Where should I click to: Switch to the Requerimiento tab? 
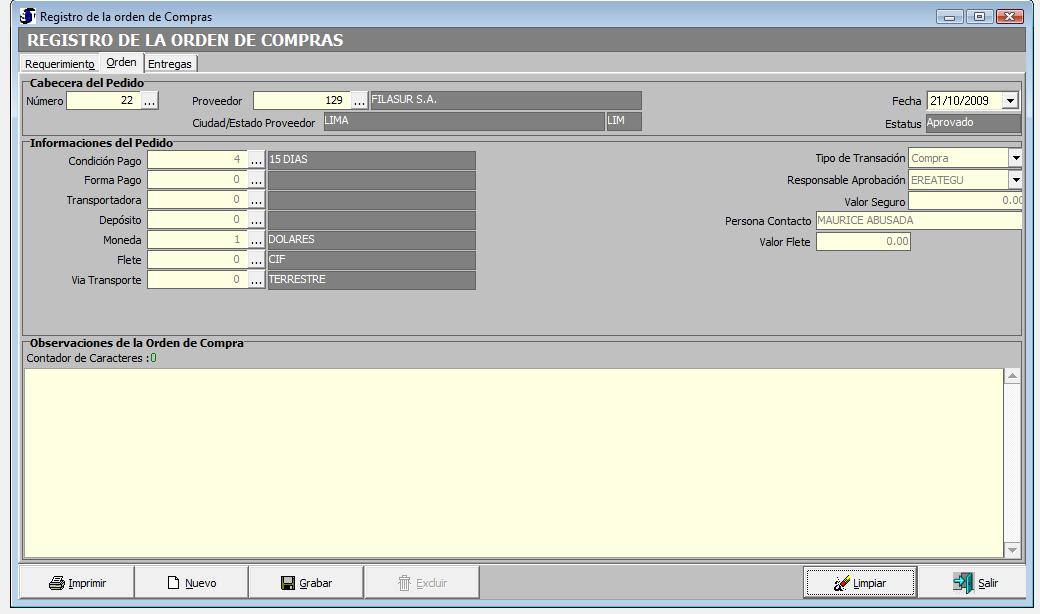[60, 64]
